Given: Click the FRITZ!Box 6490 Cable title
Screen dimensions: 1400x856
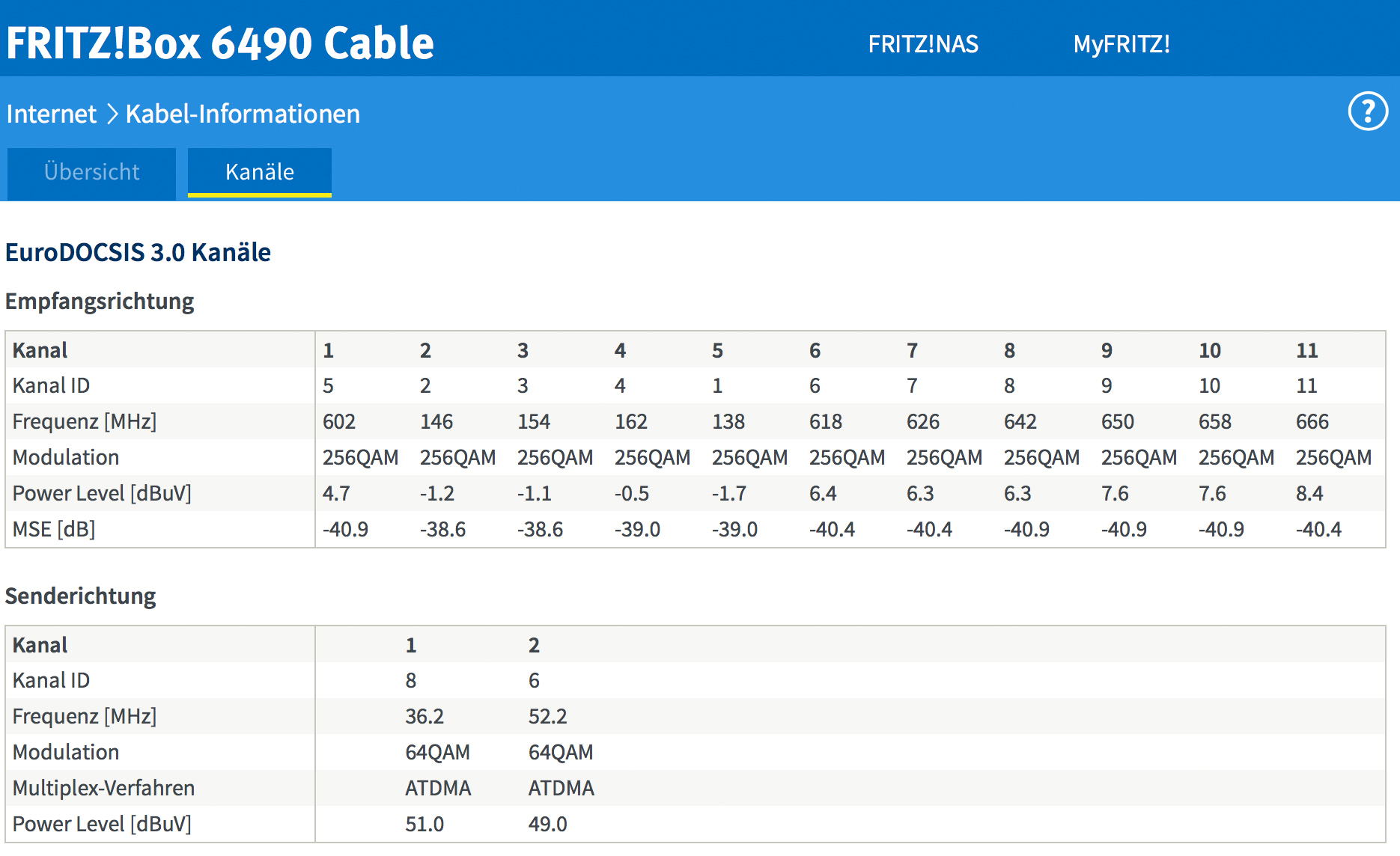Looking at the screenshot, I should pyautogui.click(x=220, y=43).
